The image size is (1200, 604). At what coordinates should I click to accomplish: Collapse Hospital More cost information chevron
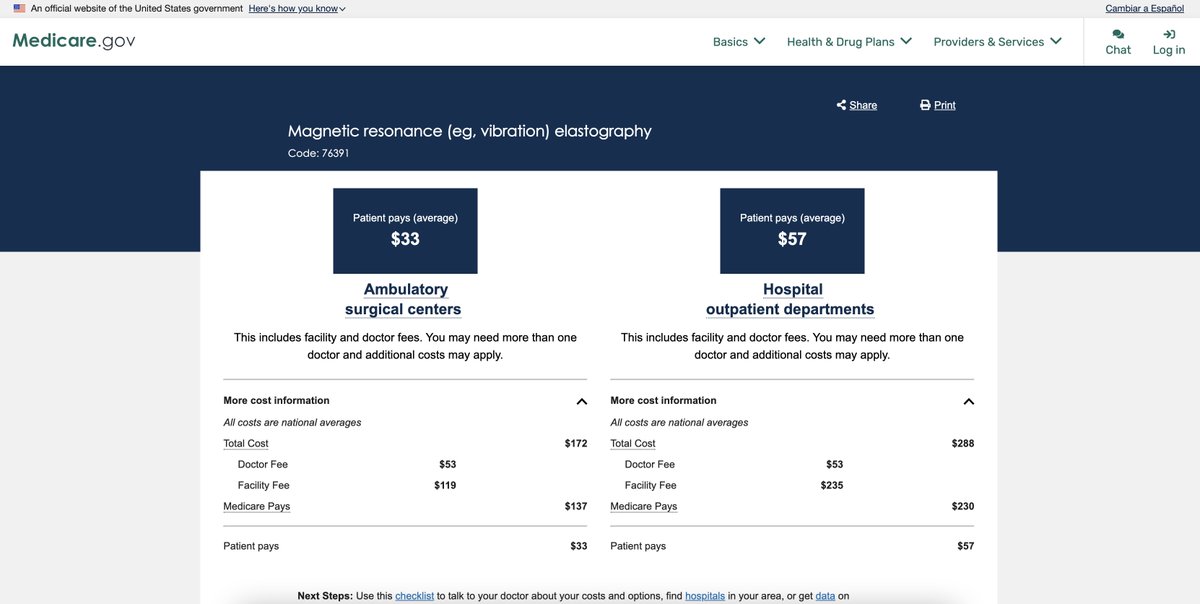point(968,401)
